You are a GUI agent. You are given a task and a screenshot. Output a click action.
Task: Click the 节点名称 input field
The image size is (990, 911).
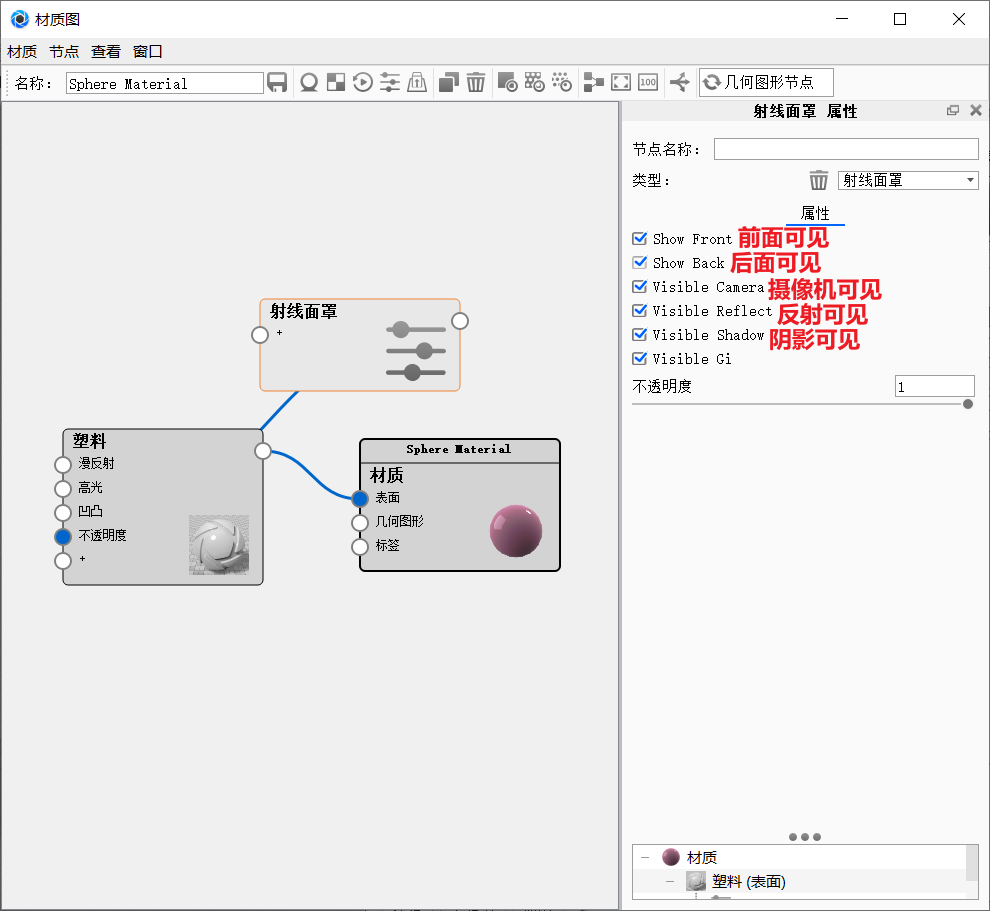point(846,150)
